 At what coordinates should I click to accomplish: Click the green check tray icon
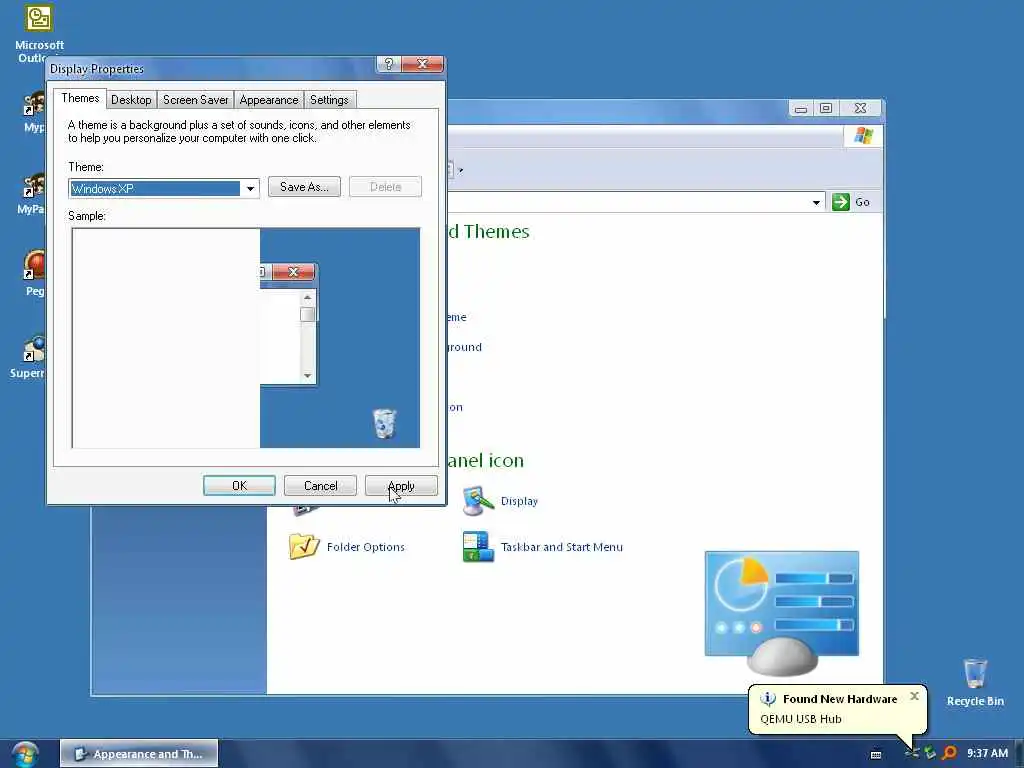[x=930, y=753]
